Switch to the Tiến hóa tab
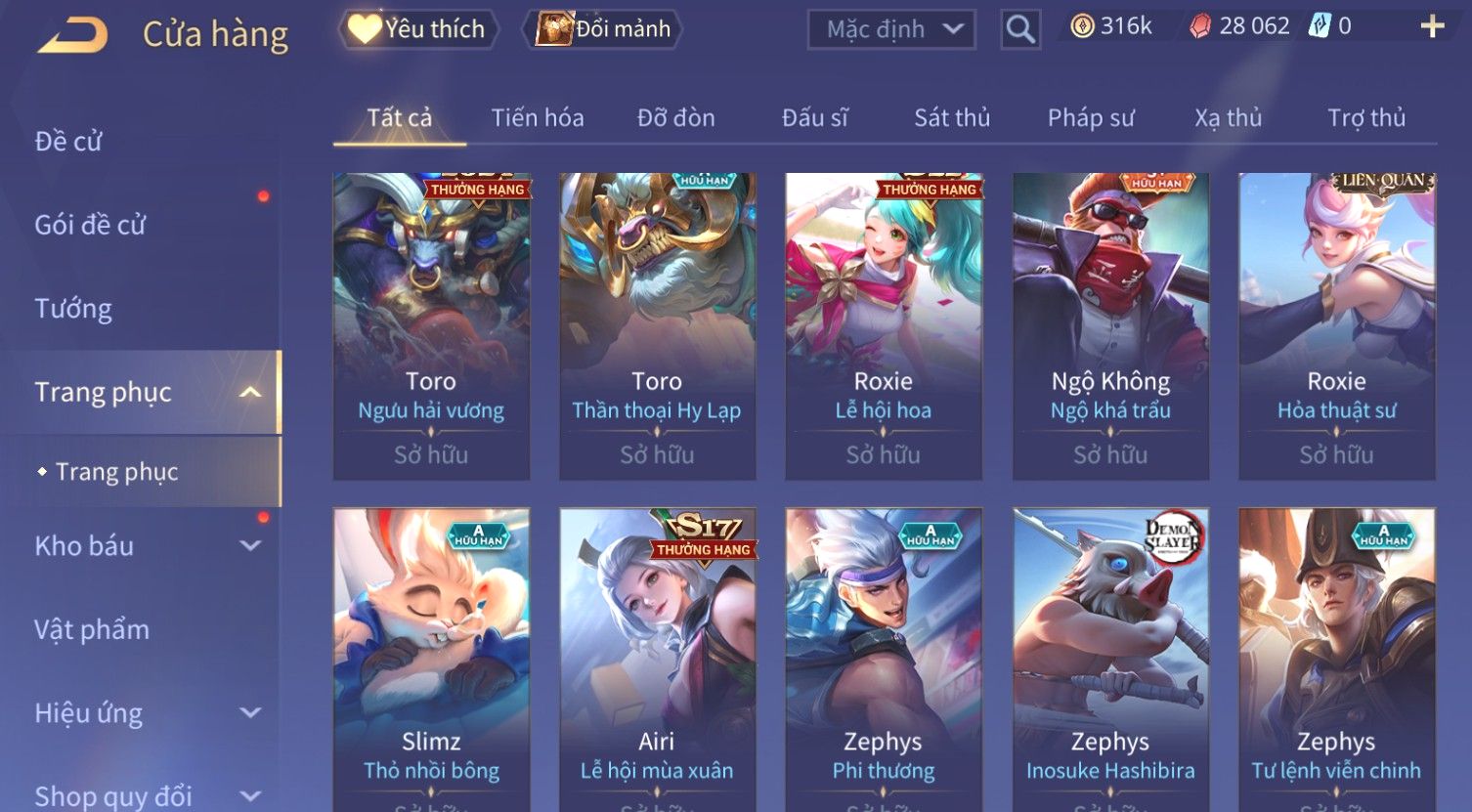Viewport: 1472px width, 812px height. coord(538,118)
